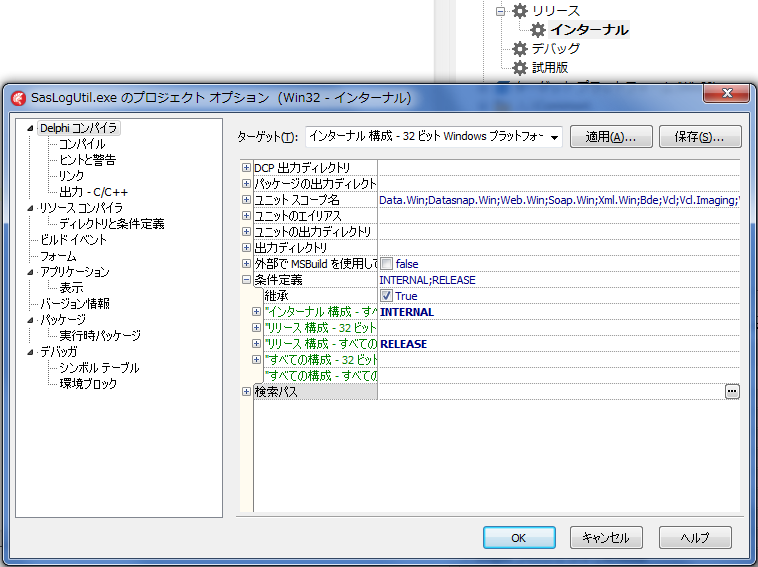This screenshot has width=758, height=567.
Task: Click the インターナル configuration gear icon
Action: pos(538,30)
